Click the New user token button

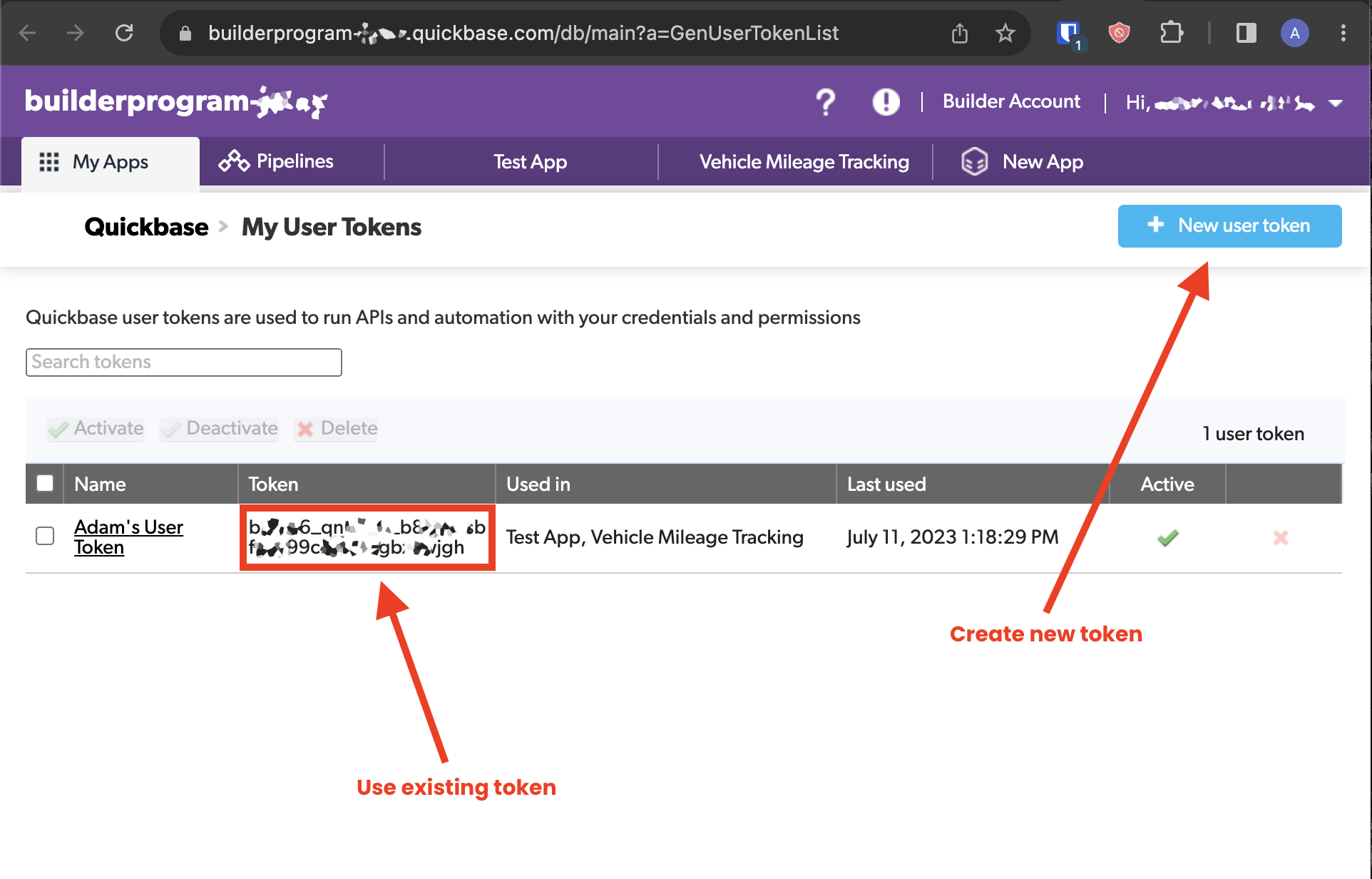point(1229,226)
